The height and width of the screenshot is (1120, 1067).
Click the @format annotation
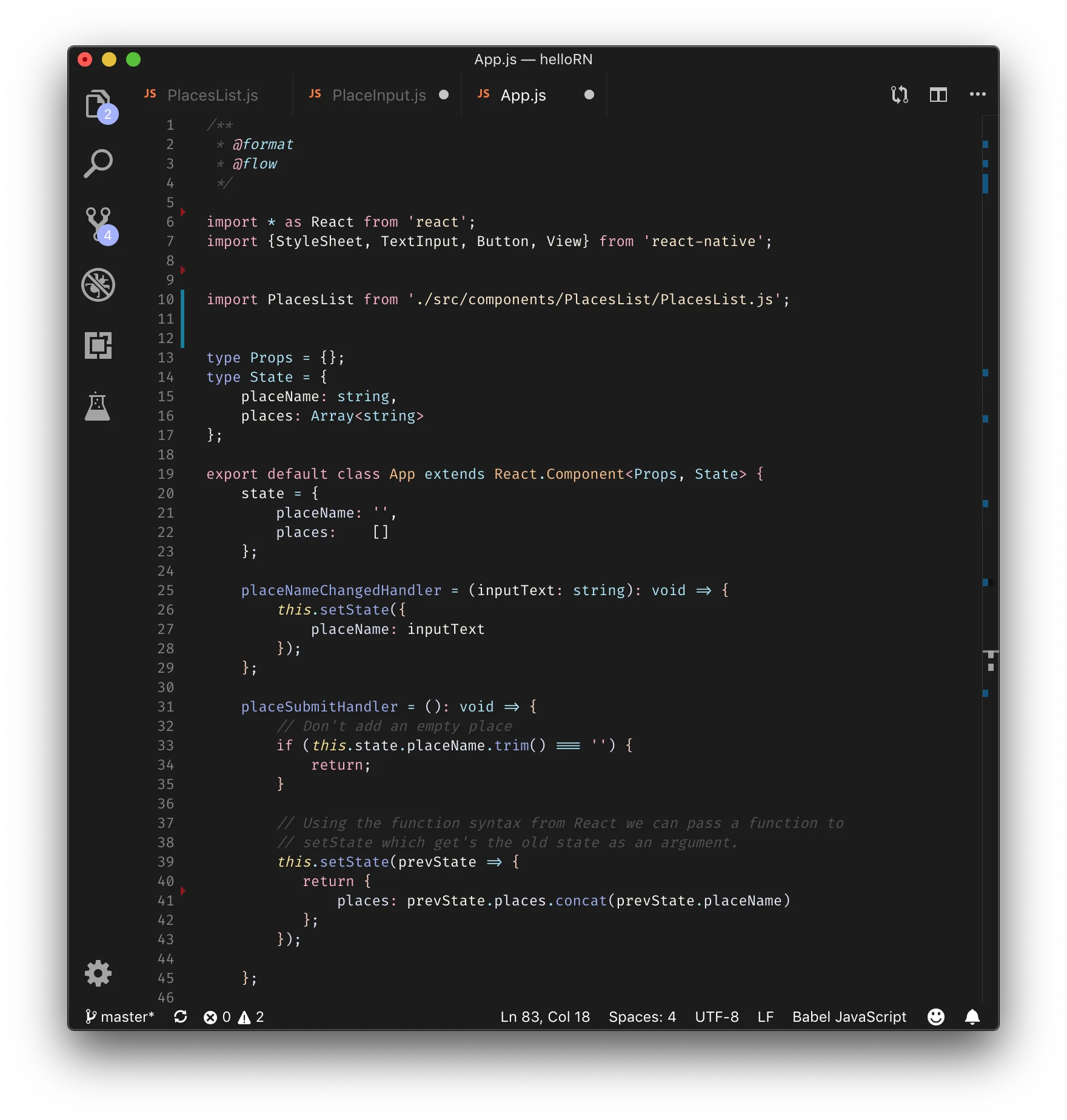click(x=263, y=144)
